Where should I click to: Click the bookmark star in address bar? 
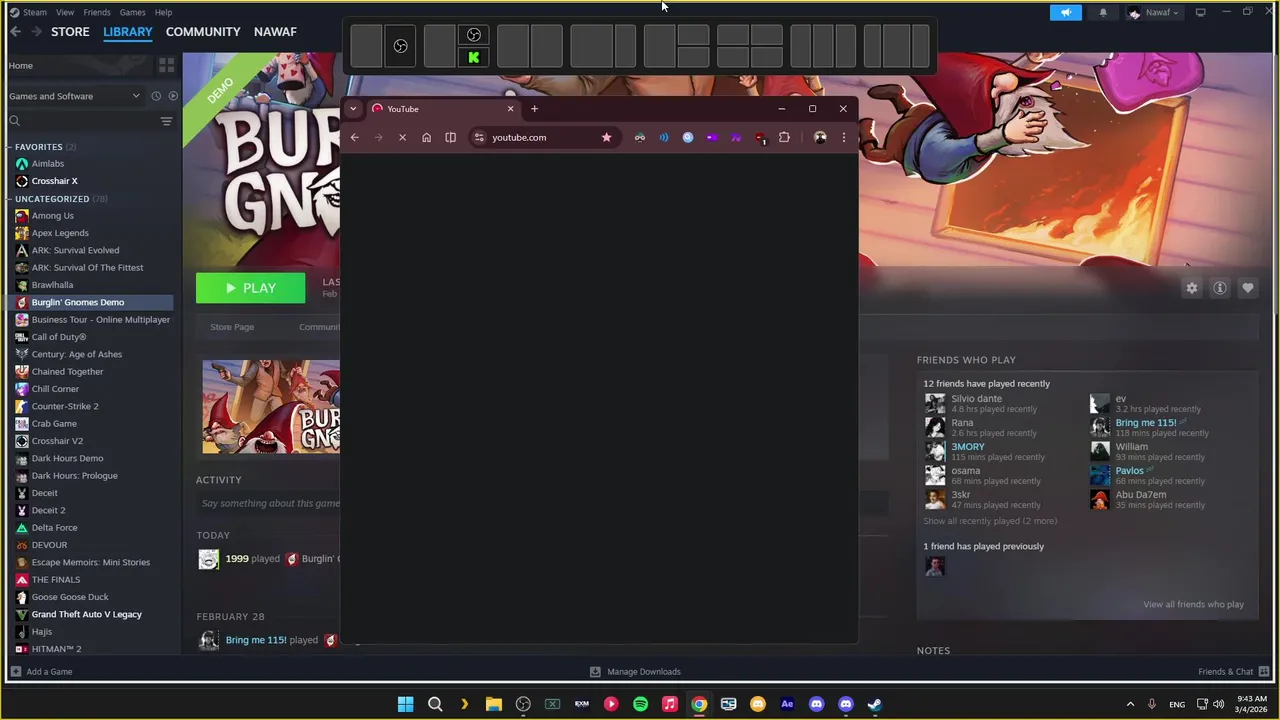(606, 137)
